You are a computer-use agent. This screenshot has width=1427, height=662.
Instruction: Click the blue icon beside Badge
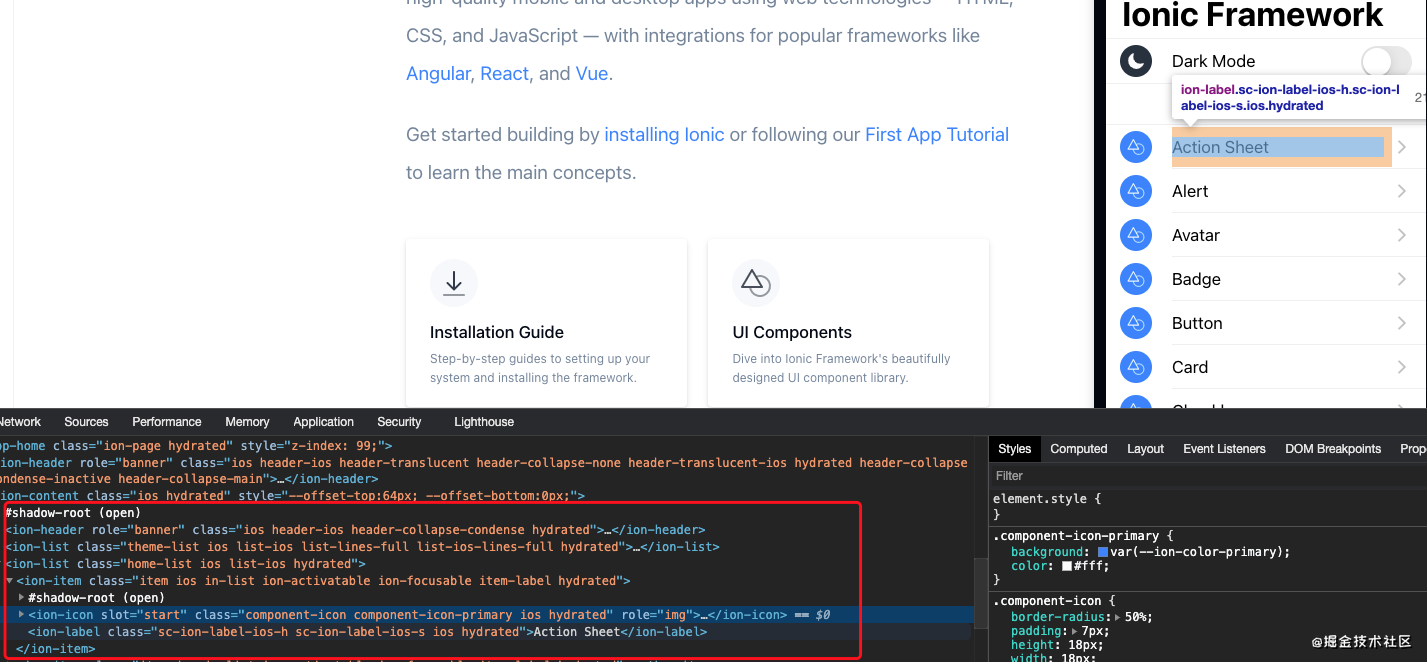click(x=1136, y=279)
